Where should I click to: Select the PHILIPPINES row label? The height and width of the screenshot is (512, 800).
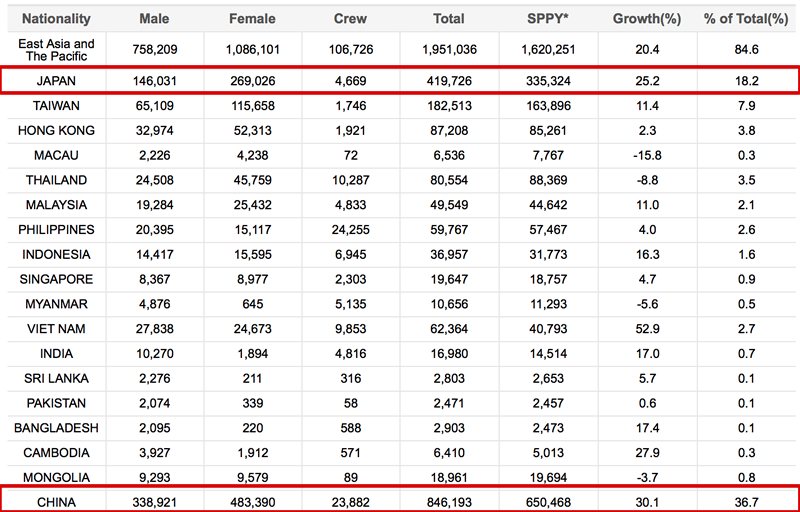click(x=56, y=229)
